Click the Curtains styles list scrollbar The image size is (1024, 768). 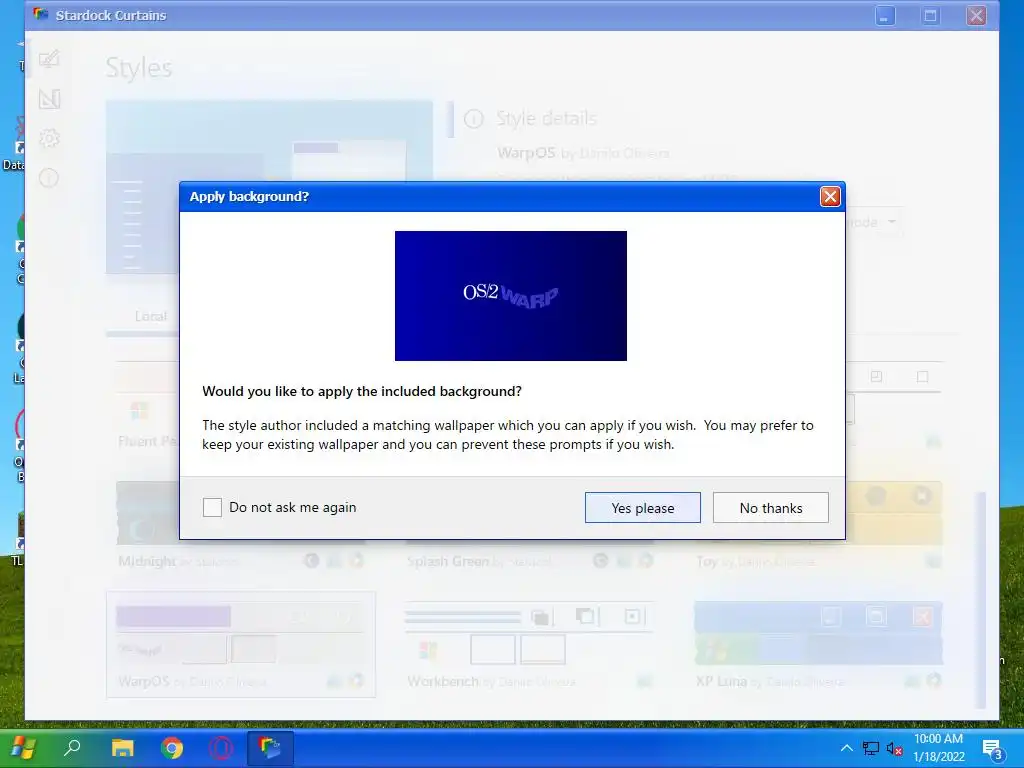[x=980, y=600]
